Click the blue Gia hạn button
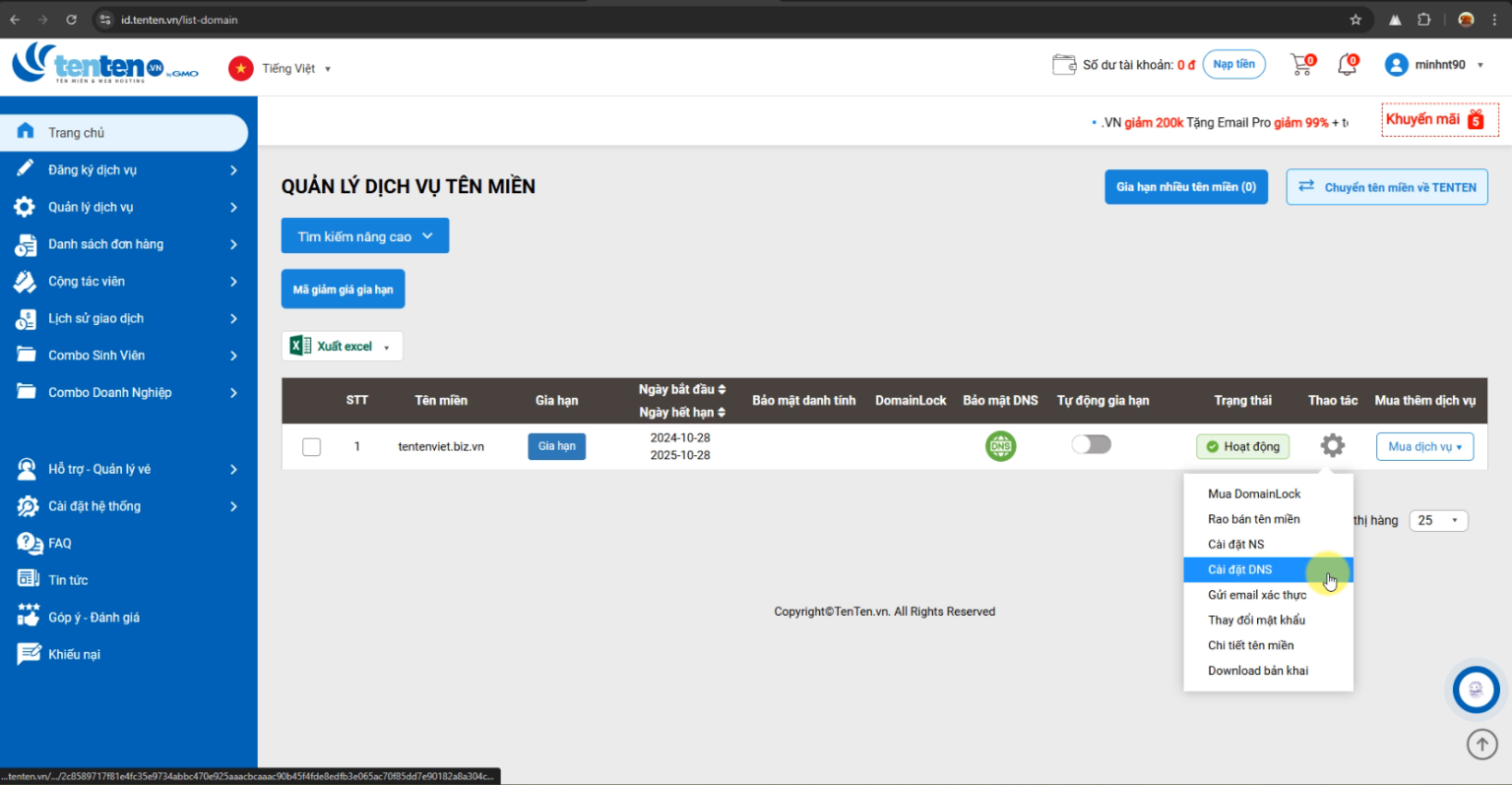Image resolution: width=1512 pixels, height=785 pixels. pyautogui.click(x=556, y=446)
